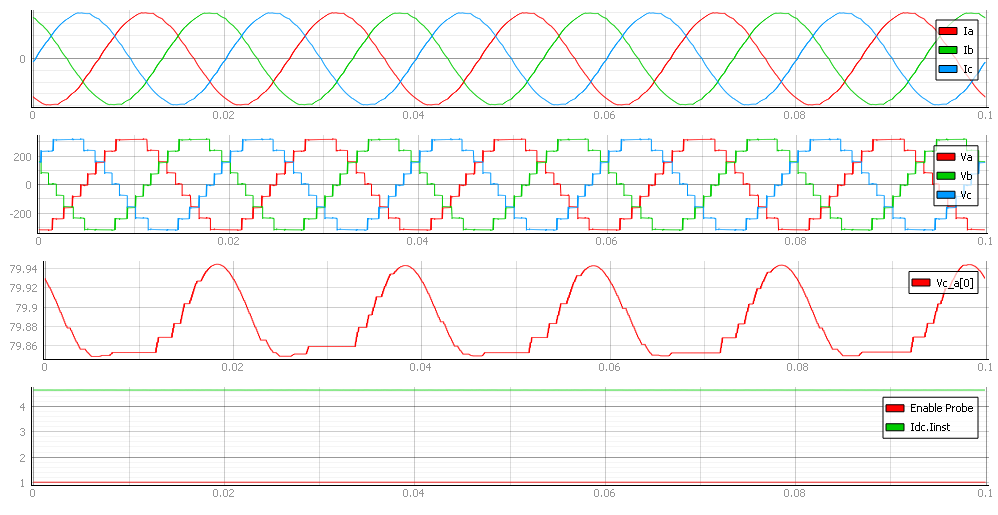The height and width of the screenshot is (515, 998).
Task: Click the 79.94 y-axis tick label
Action: click(x=21, y=269)
